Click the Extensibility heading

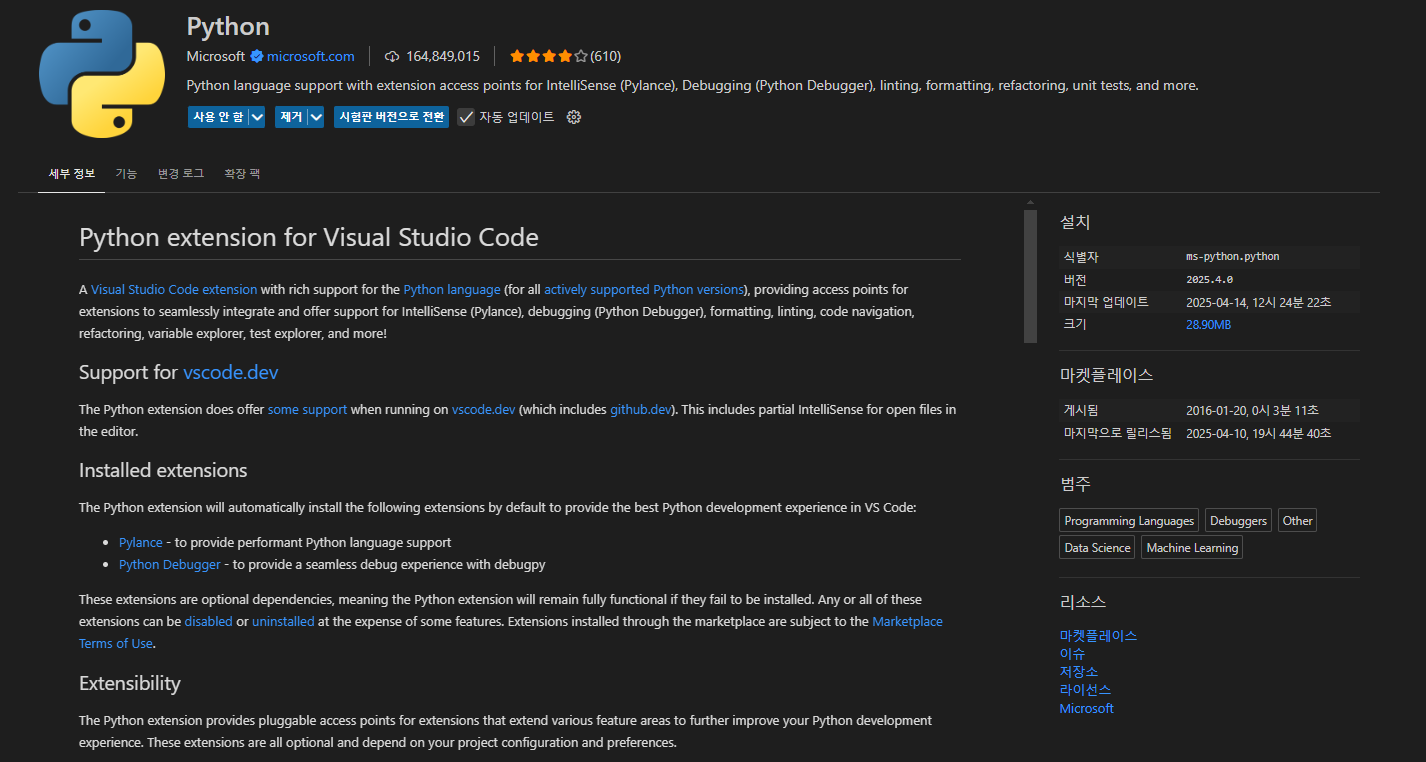click(x=130, y=683)
